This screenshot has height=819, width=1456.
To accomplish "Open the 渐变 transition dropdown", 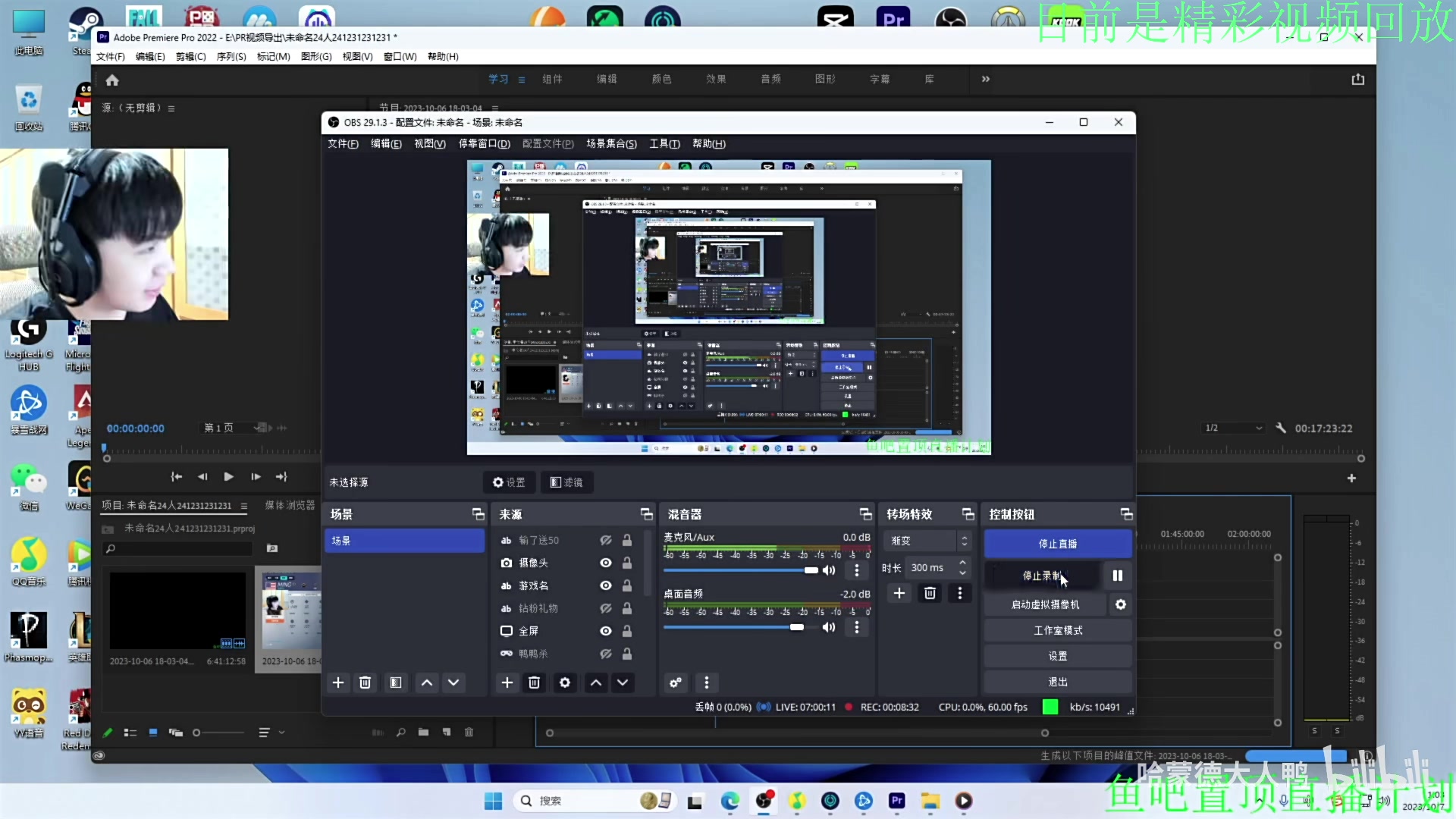I will 927,541.
